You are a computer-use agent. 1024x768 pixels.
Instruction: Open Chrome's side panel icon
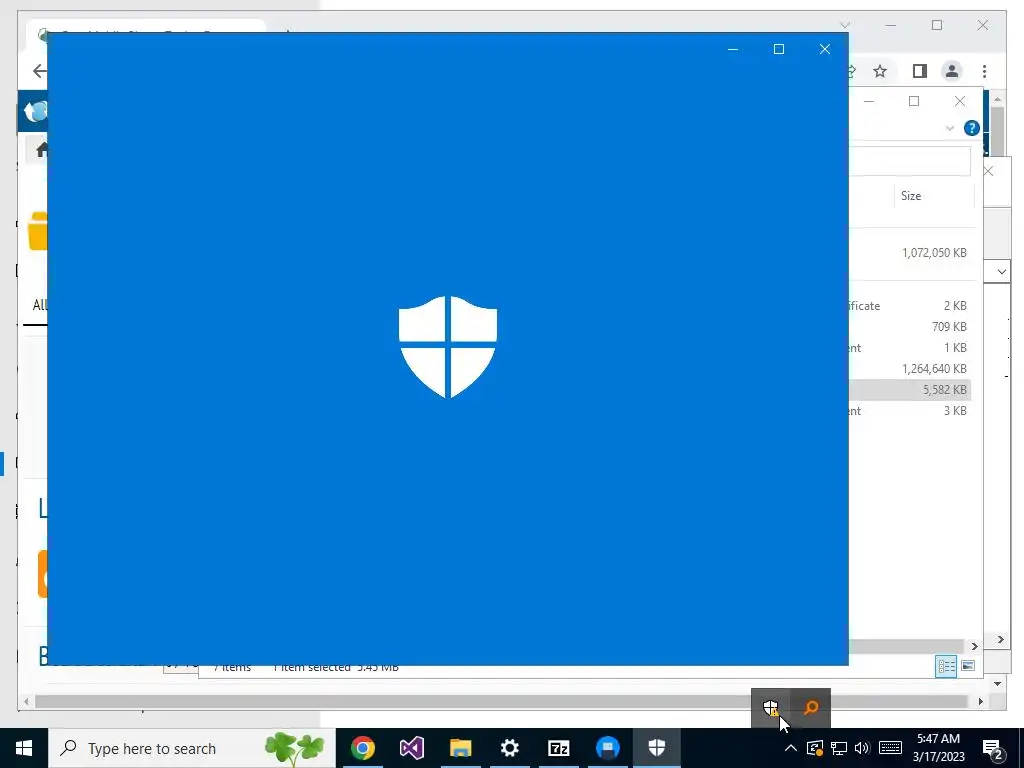920,71
